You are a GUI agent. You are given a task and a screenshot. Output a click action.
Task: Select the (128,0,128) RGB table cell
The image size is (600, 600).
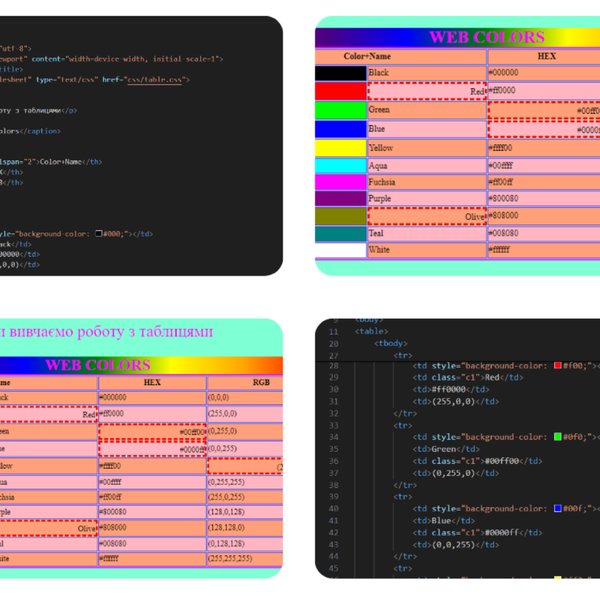point(245,512)
